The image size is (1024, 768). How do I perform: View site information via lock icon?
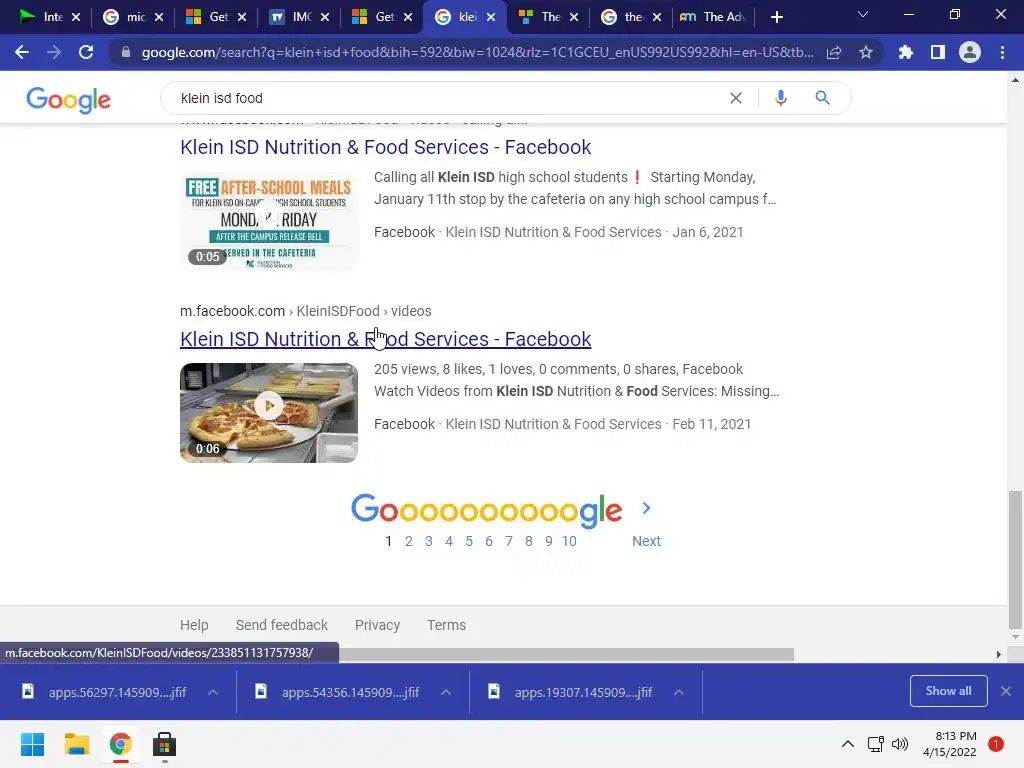point(126,52)
